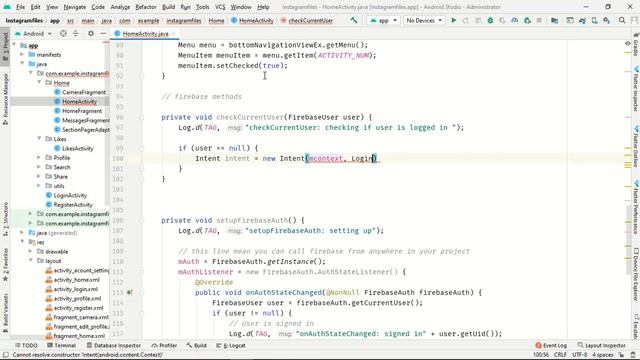Click the Attach Debugger to process icon
The height and width of the screenshot is (360, 640).
(527, 20)
